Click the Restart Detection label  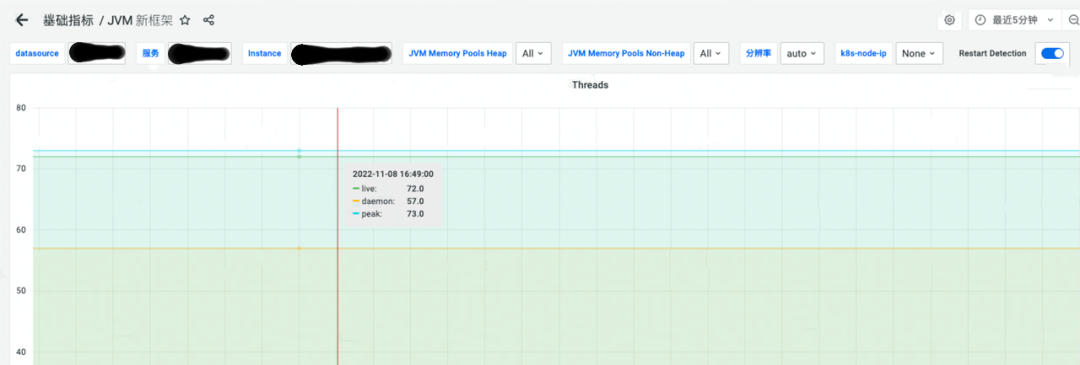click(993, 53)
